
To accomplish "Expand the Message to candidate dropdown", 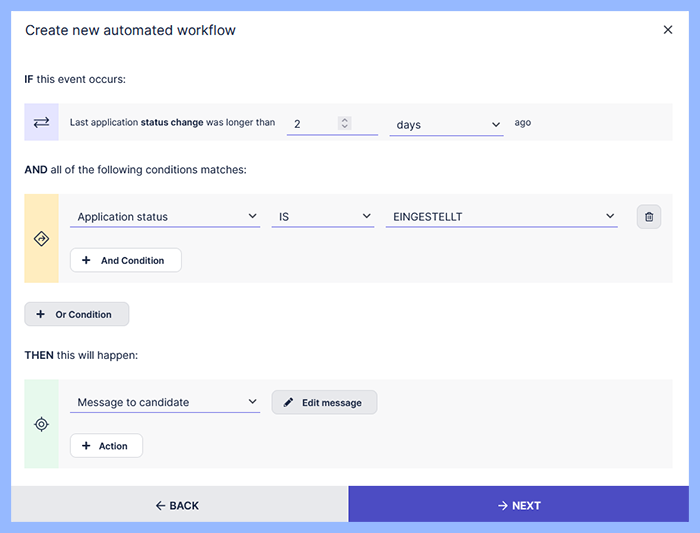I will point(165,403).
